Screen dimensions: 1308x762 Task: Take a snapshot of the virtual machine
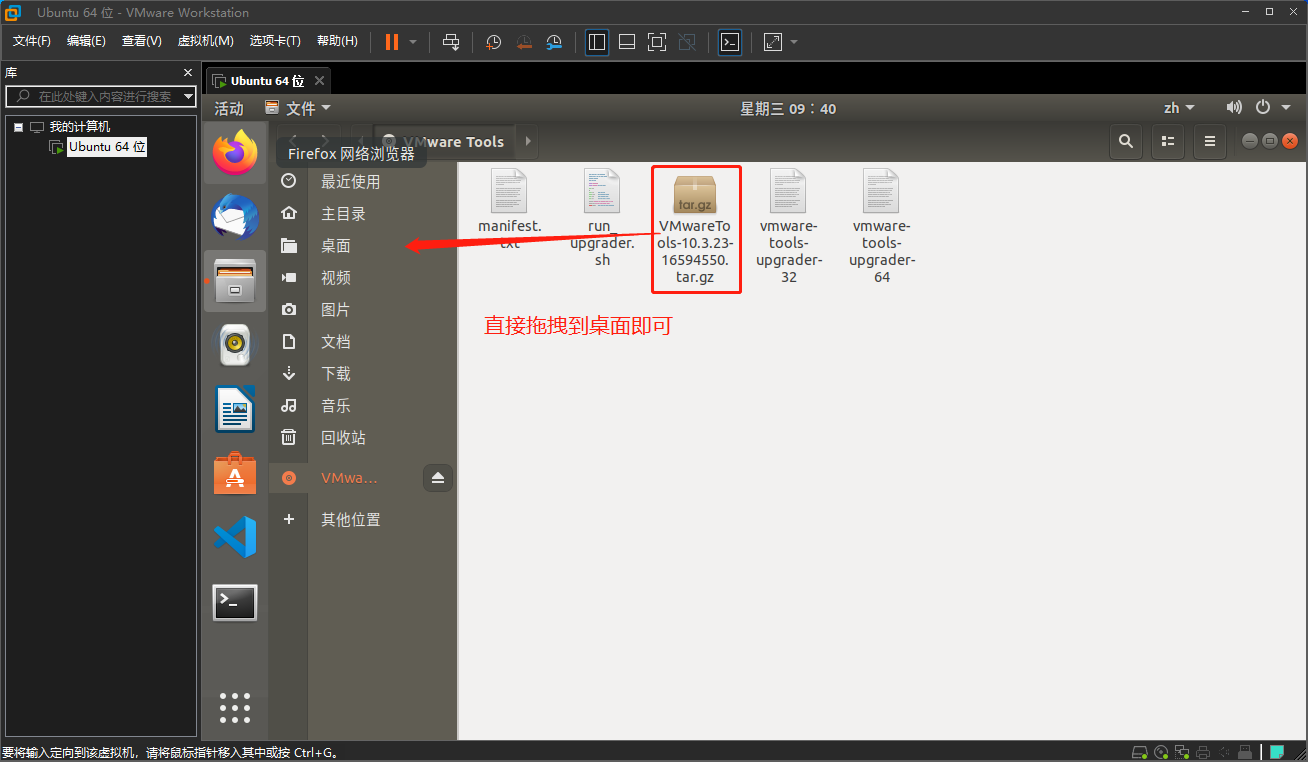(x=493, y=42)
